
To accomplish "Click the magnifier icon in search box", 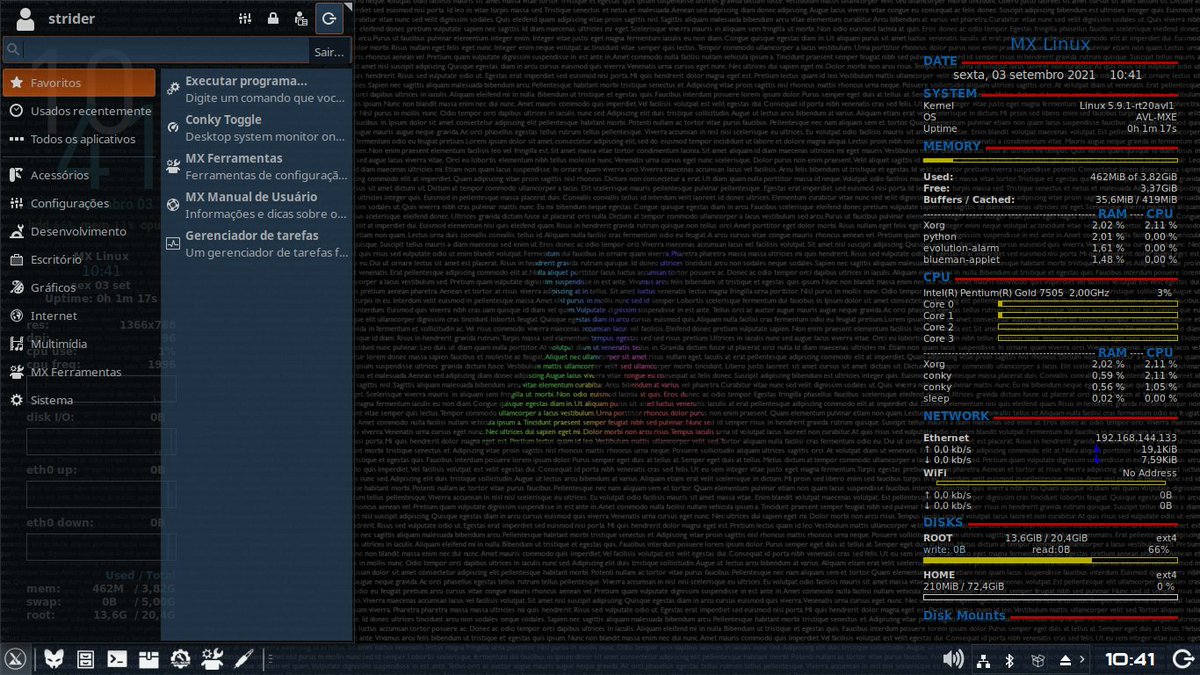I will coord(12,51).
